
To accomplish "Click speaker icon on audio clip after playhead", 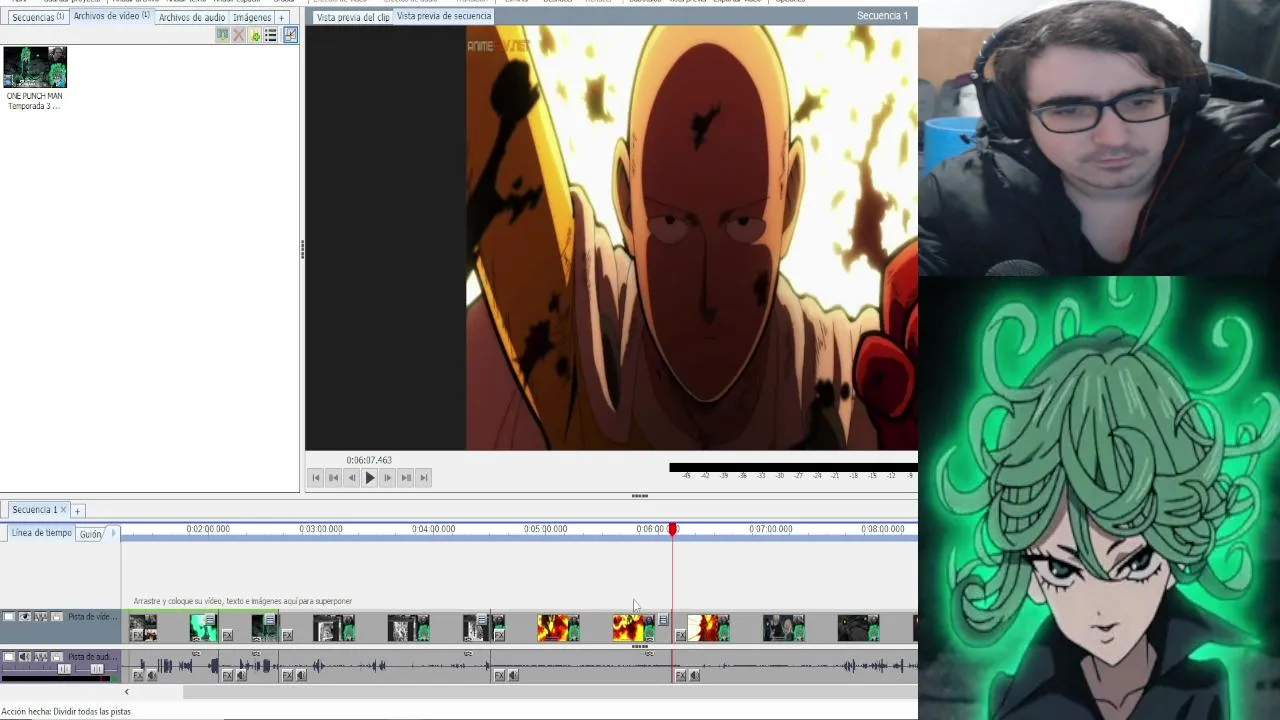I will (694, 675).
